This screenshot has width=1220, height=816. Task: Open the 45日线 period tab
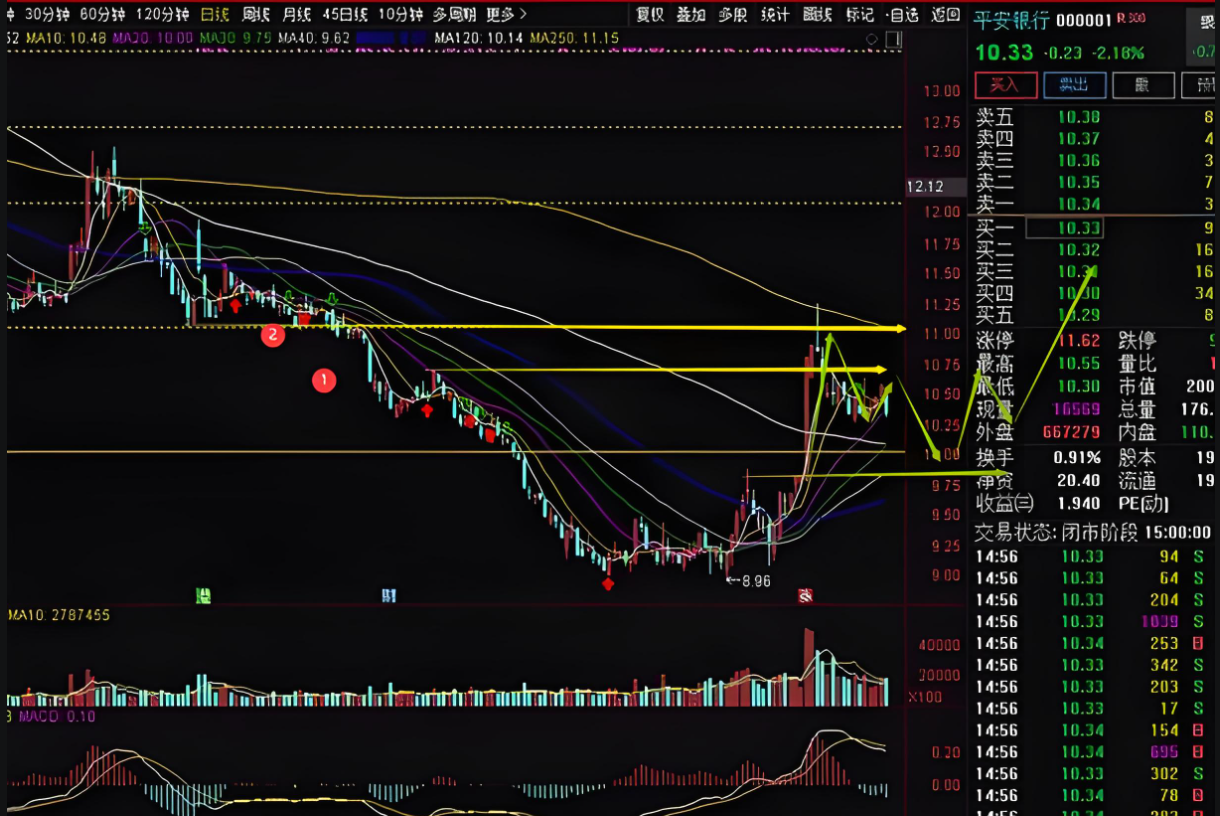[x=345, y=14]
